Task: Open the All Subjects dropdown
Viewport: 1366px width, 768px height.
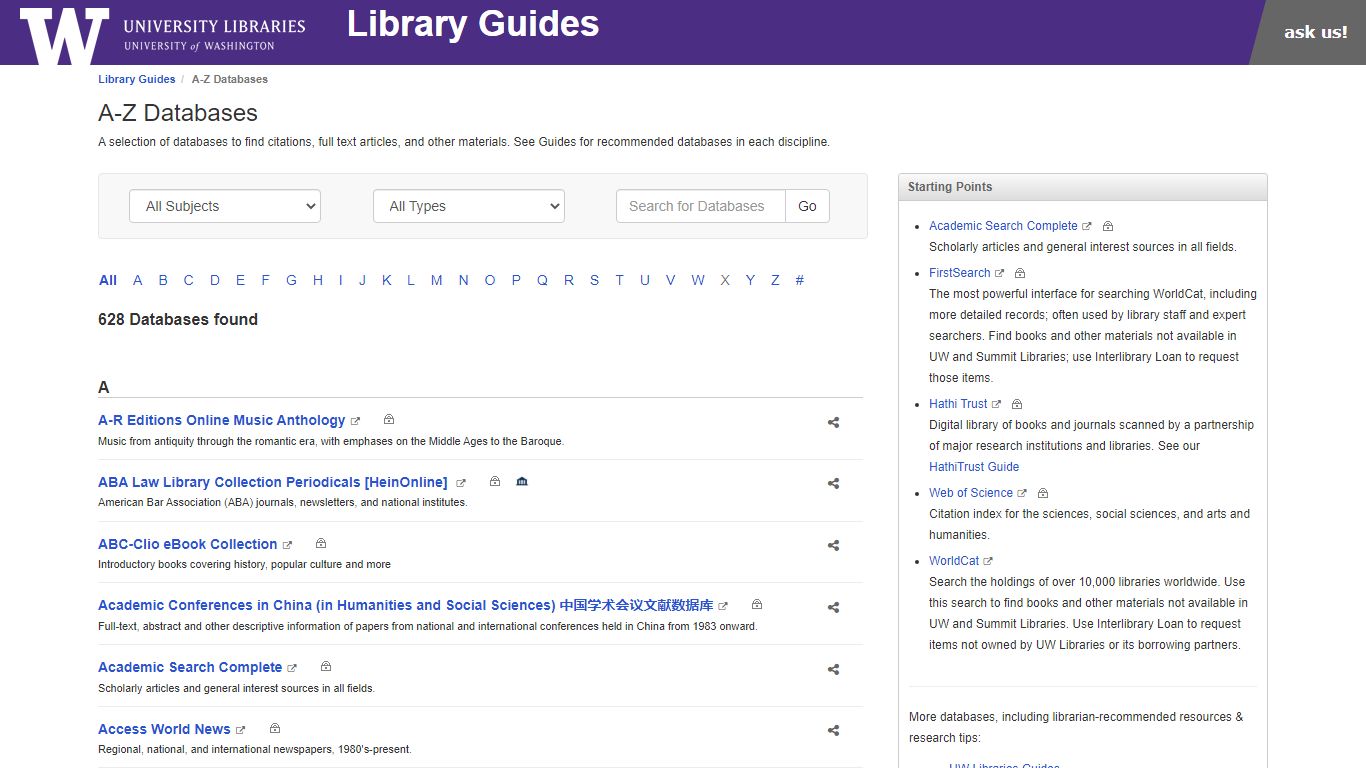Action: pos(225,206)
